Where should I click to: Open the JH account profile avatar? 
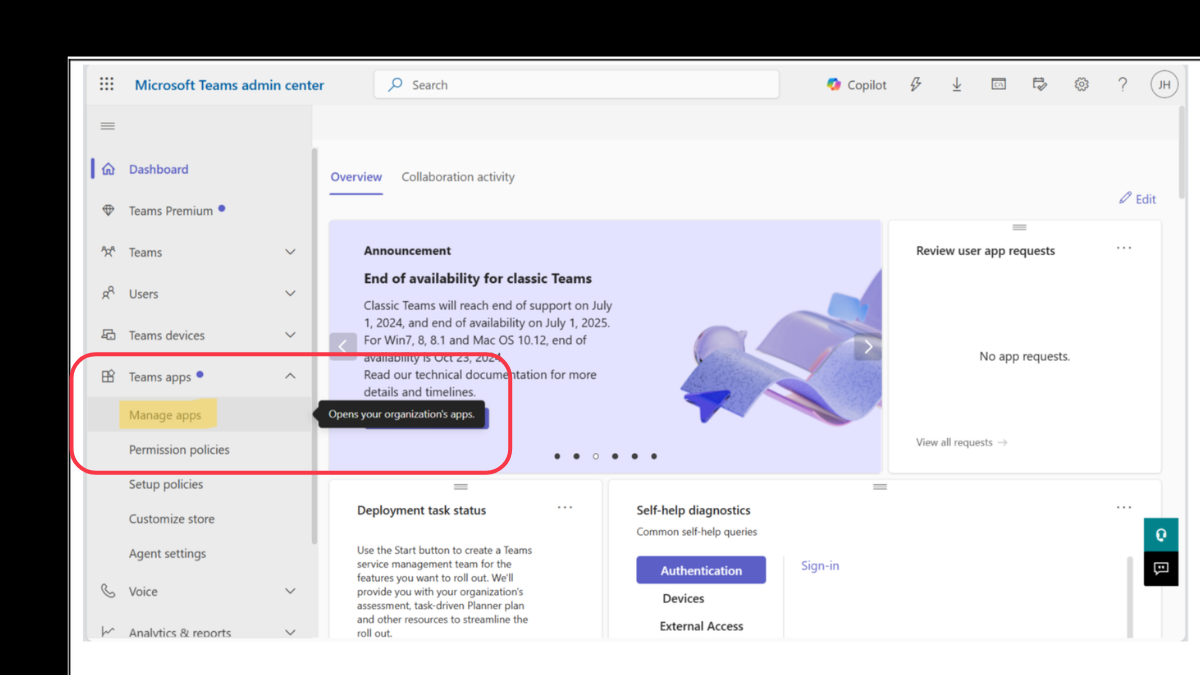pos(1164,85)
